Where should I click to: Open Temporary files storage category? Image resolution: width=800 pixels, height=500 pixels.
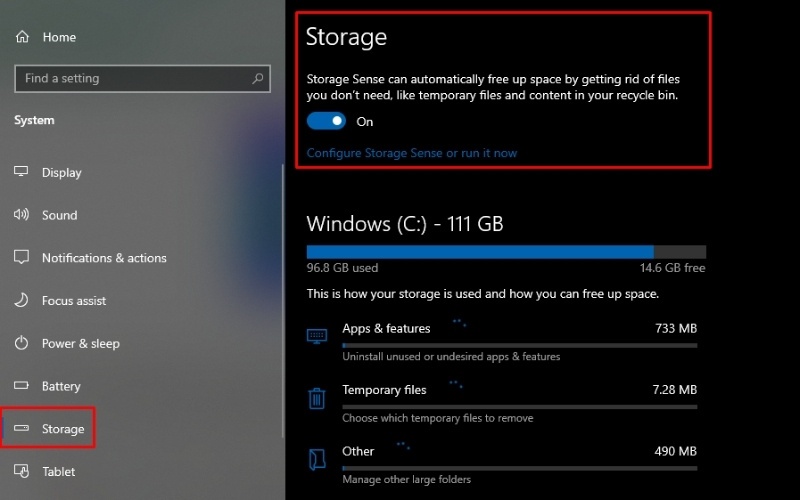coord(384,390)
